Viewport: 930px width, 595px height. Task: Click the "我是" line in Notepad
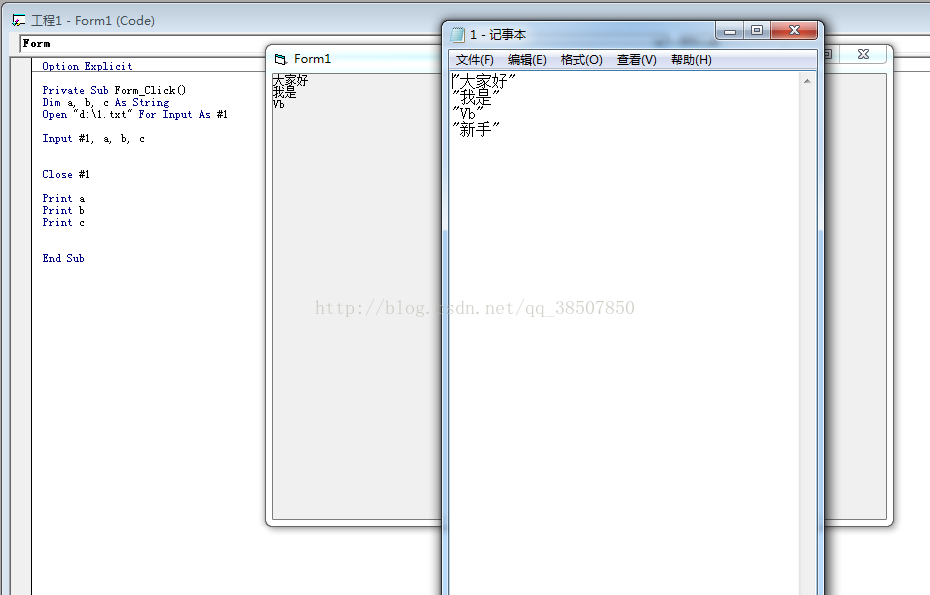point(476,97)
